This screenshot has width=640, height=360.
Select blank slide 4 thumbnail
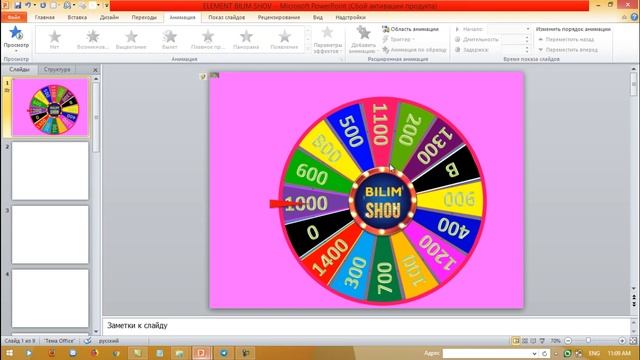(50, 298)
